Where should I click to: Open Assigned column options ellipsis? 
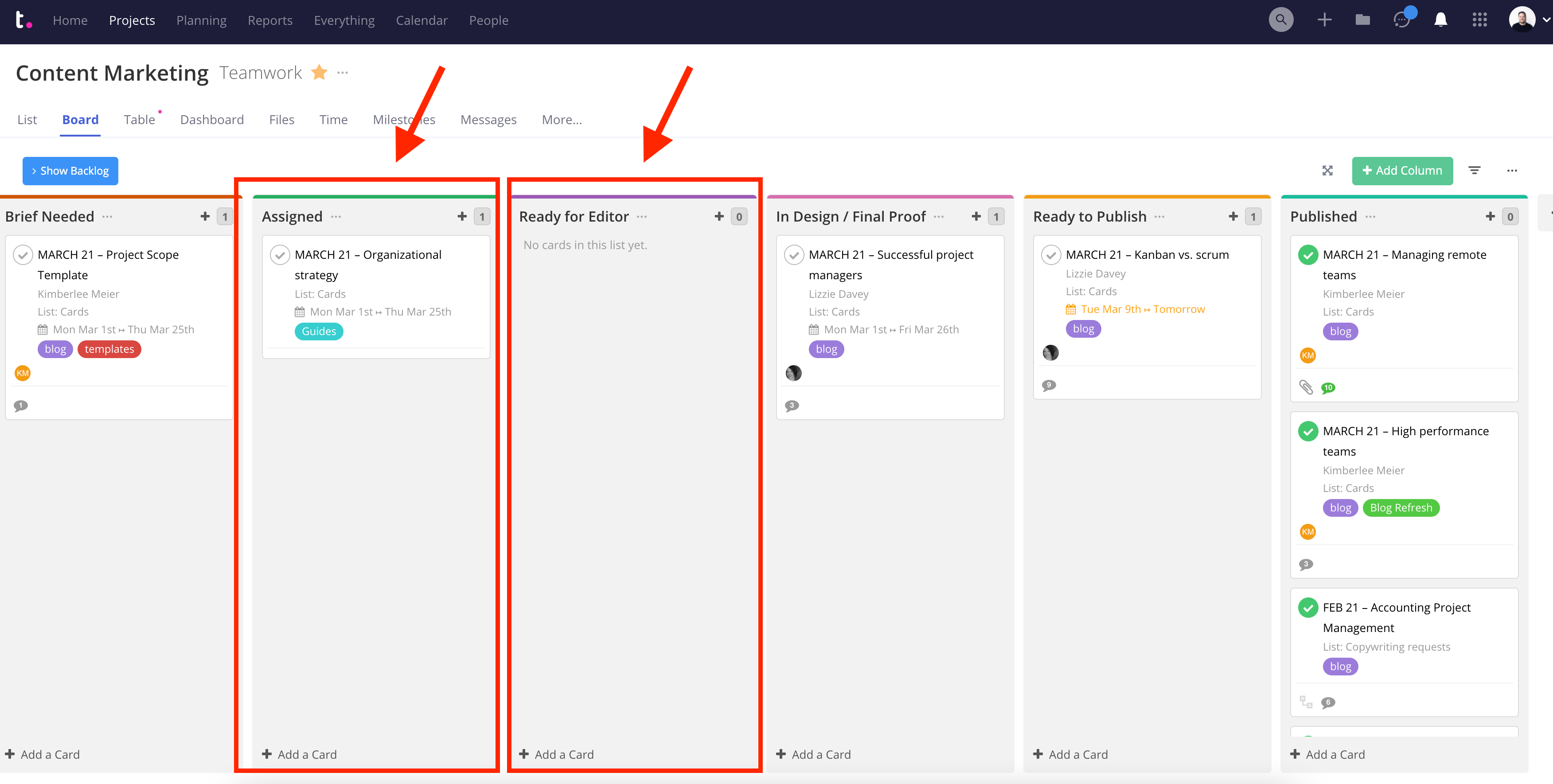[x=336, y=217]
